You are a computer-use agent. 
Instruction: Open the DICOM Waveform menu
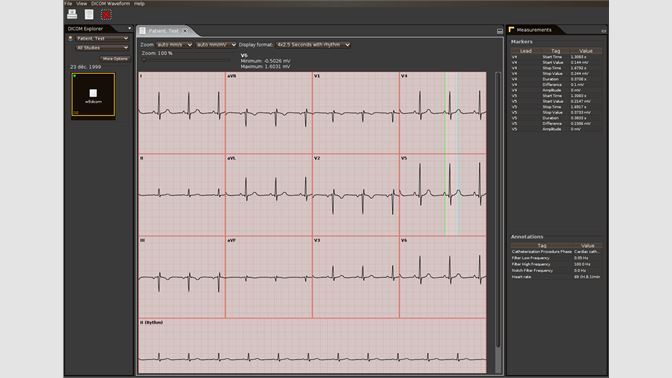click(110, 3)
